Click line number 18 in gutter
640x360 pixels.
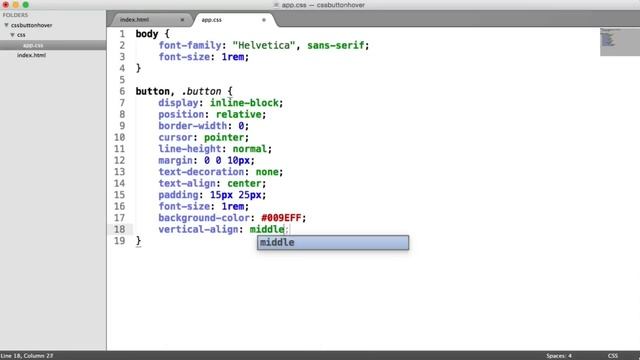pos(119,229)
